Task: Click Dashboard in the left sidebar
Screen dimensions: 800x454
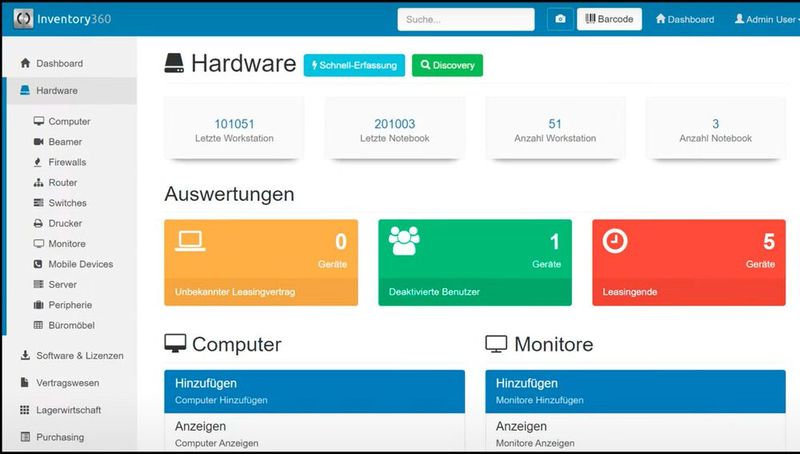Action: [x=59, y=63]
